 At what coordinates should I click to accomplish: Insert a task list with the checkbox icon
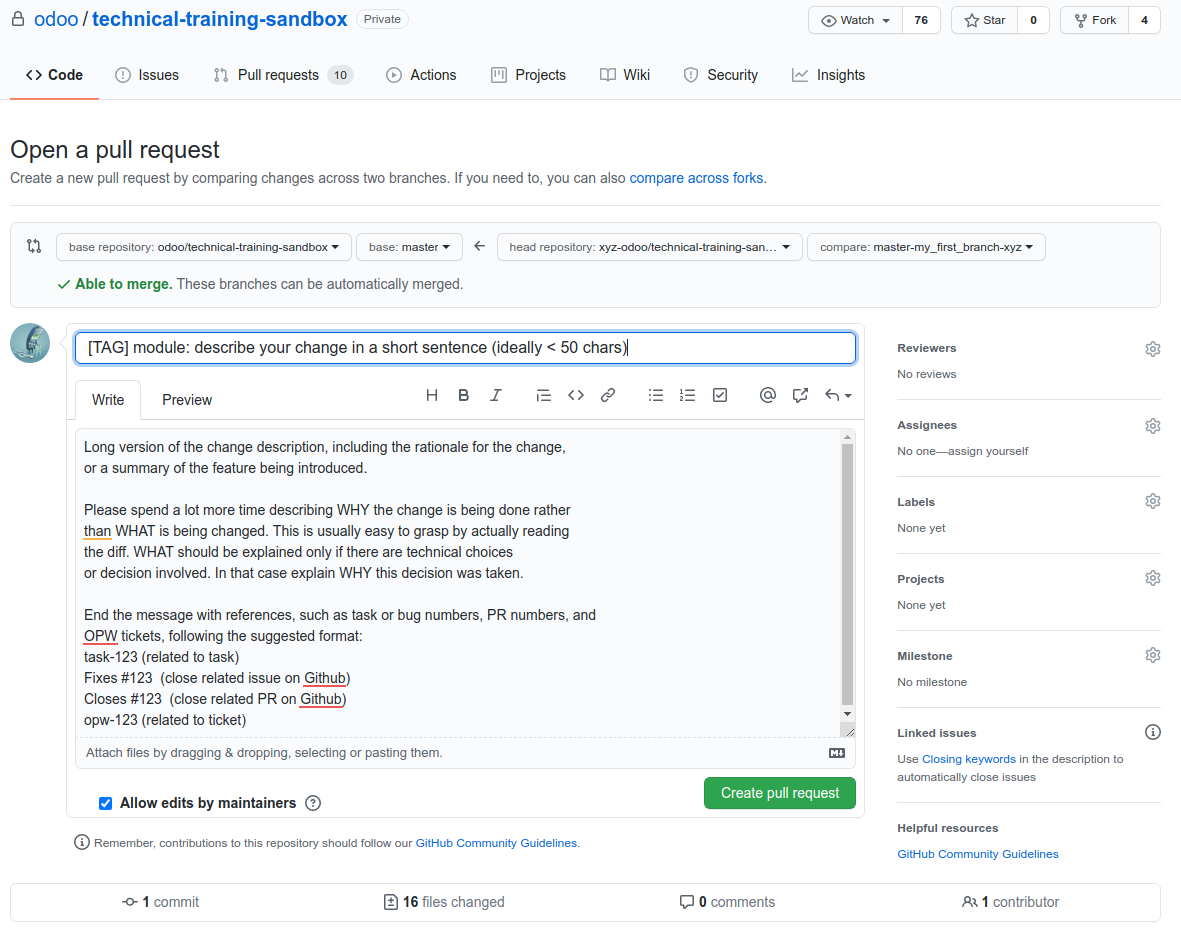[720, 395]
